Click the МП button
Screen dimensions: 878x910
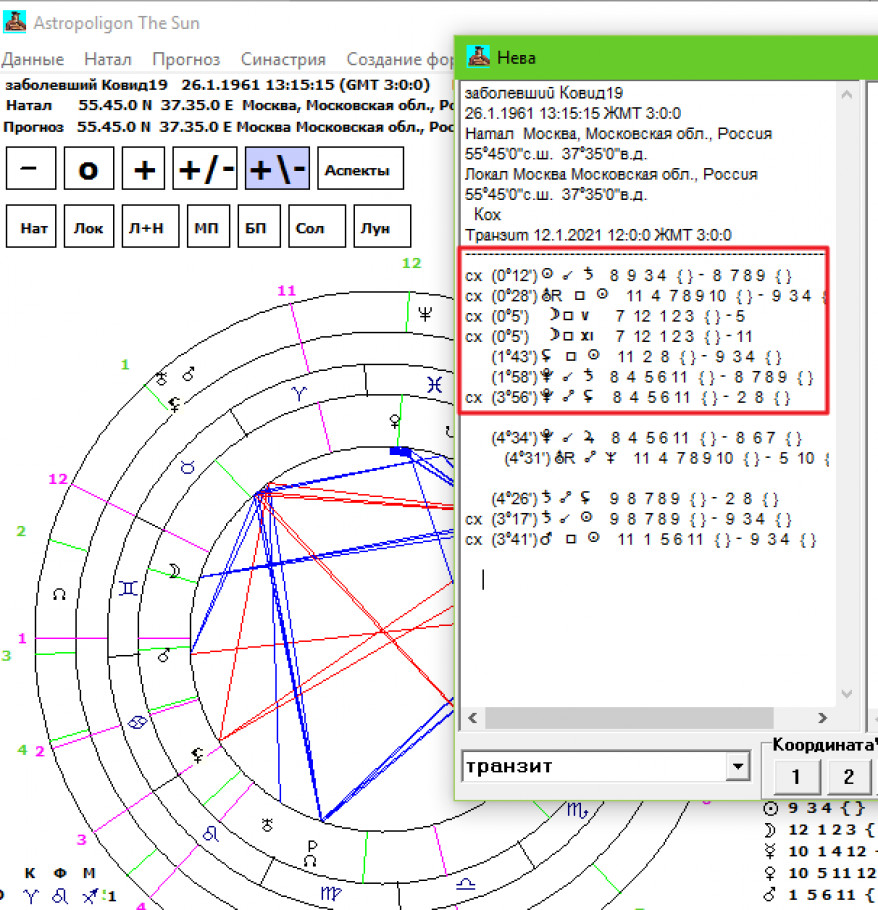(208, 226)
